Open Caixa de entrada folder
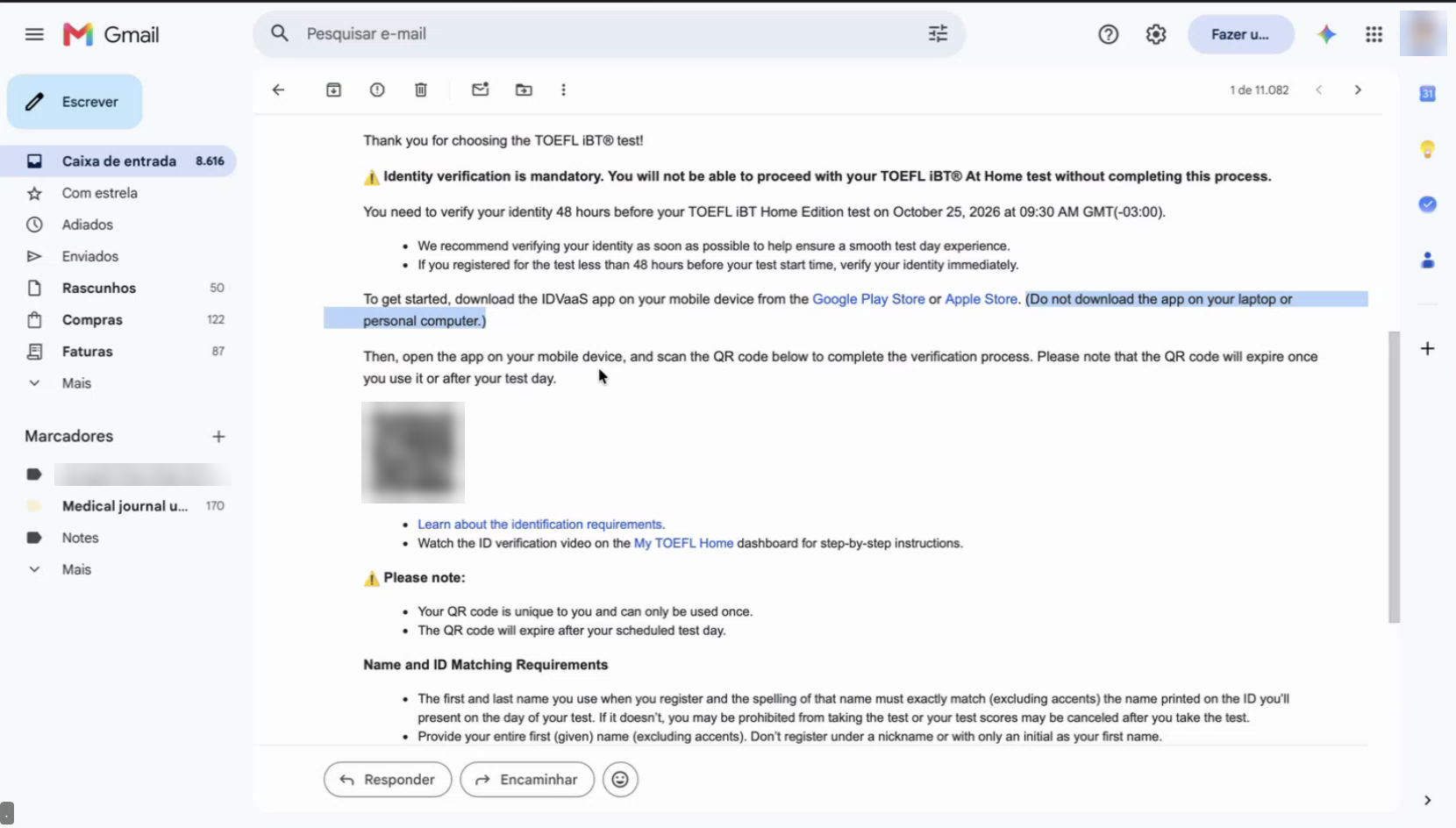Viewport: 1456px width, 828px height. [x=118, y=161]
